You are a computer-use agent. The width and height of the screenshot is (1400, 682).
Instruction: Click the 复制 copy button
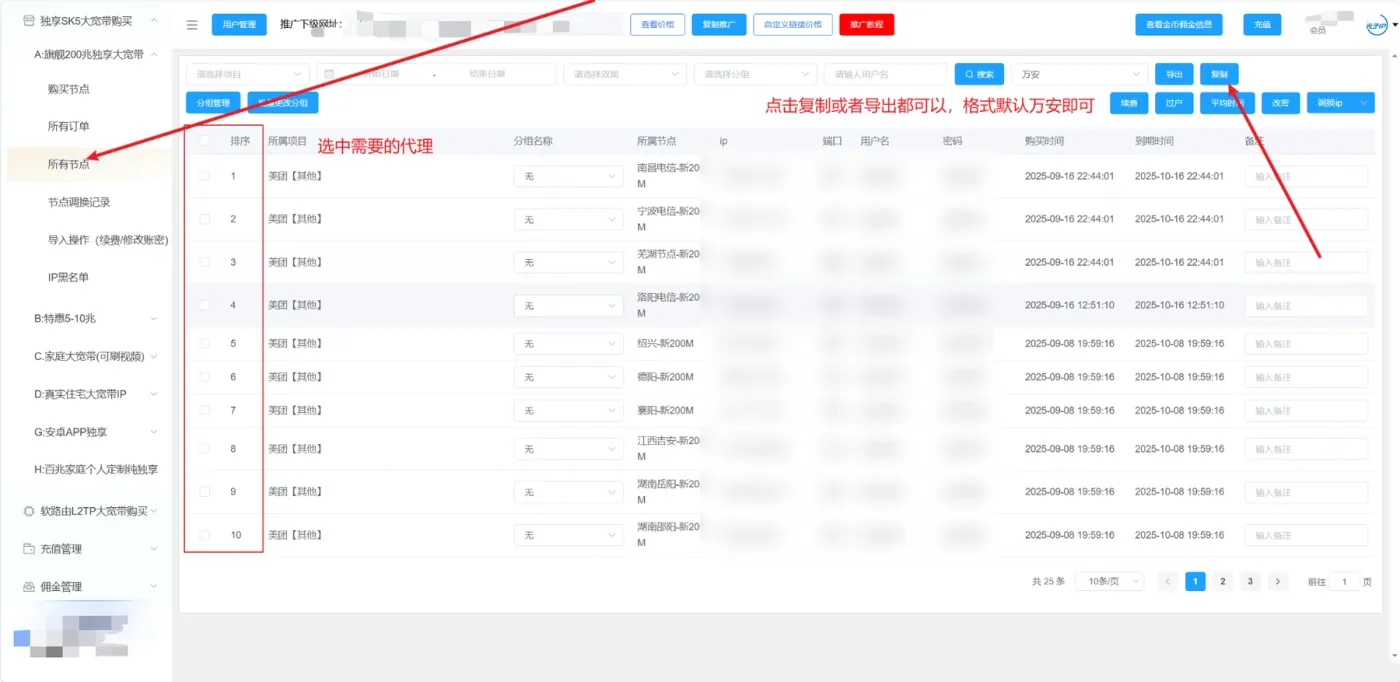[1219, 74]
